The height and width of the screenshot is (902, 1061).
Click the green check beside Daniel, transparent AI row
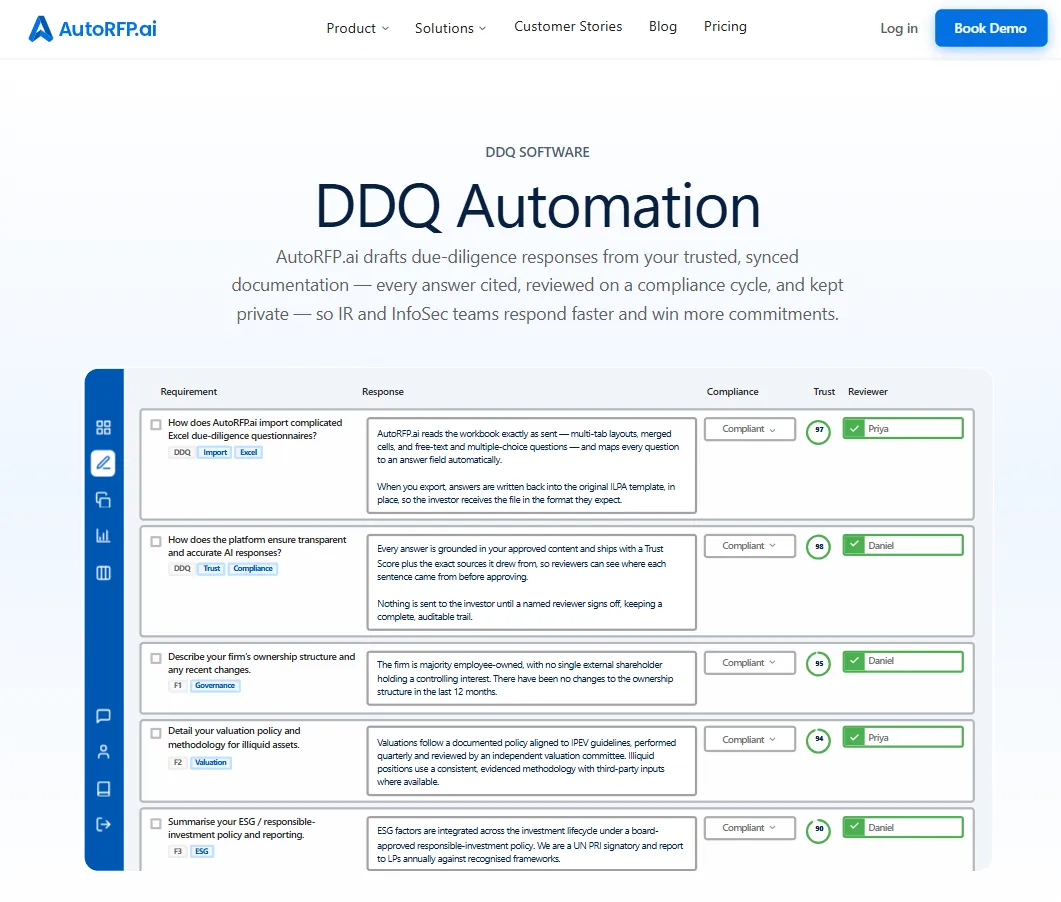click(x=854, y=545)
